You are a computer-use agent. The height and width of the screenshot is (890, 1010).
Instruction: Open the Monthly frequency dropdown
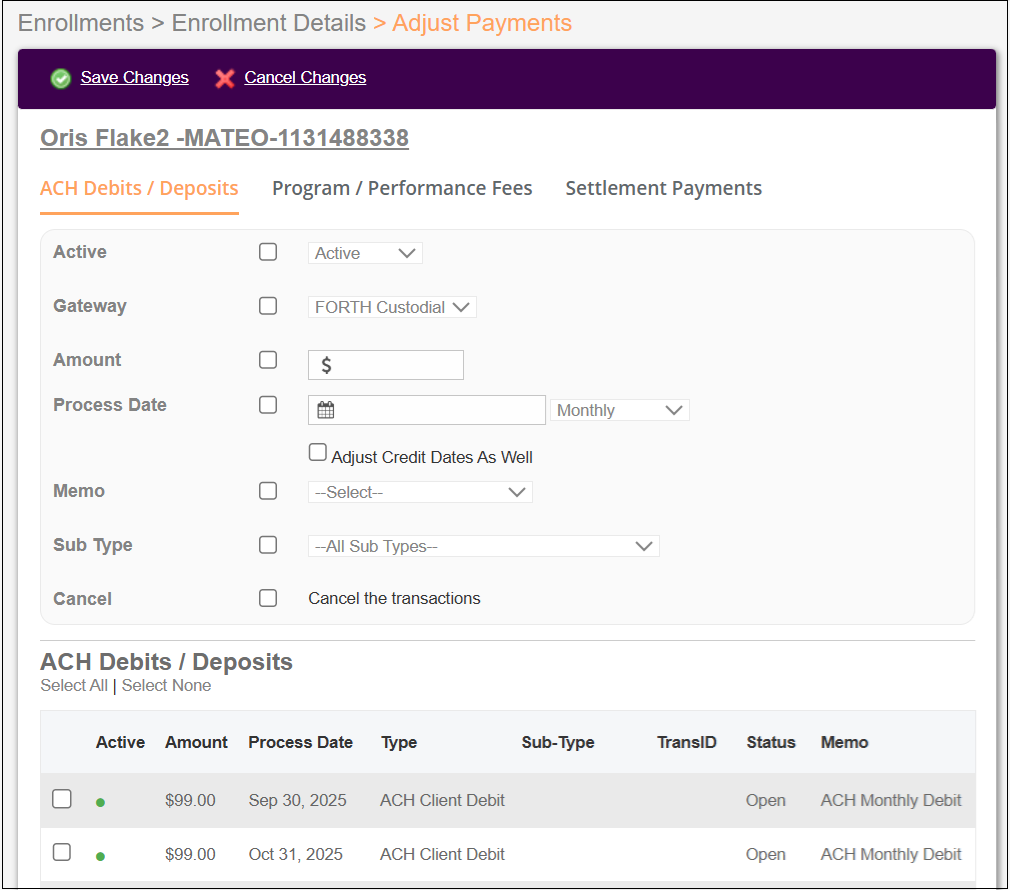tap(620, 410)
